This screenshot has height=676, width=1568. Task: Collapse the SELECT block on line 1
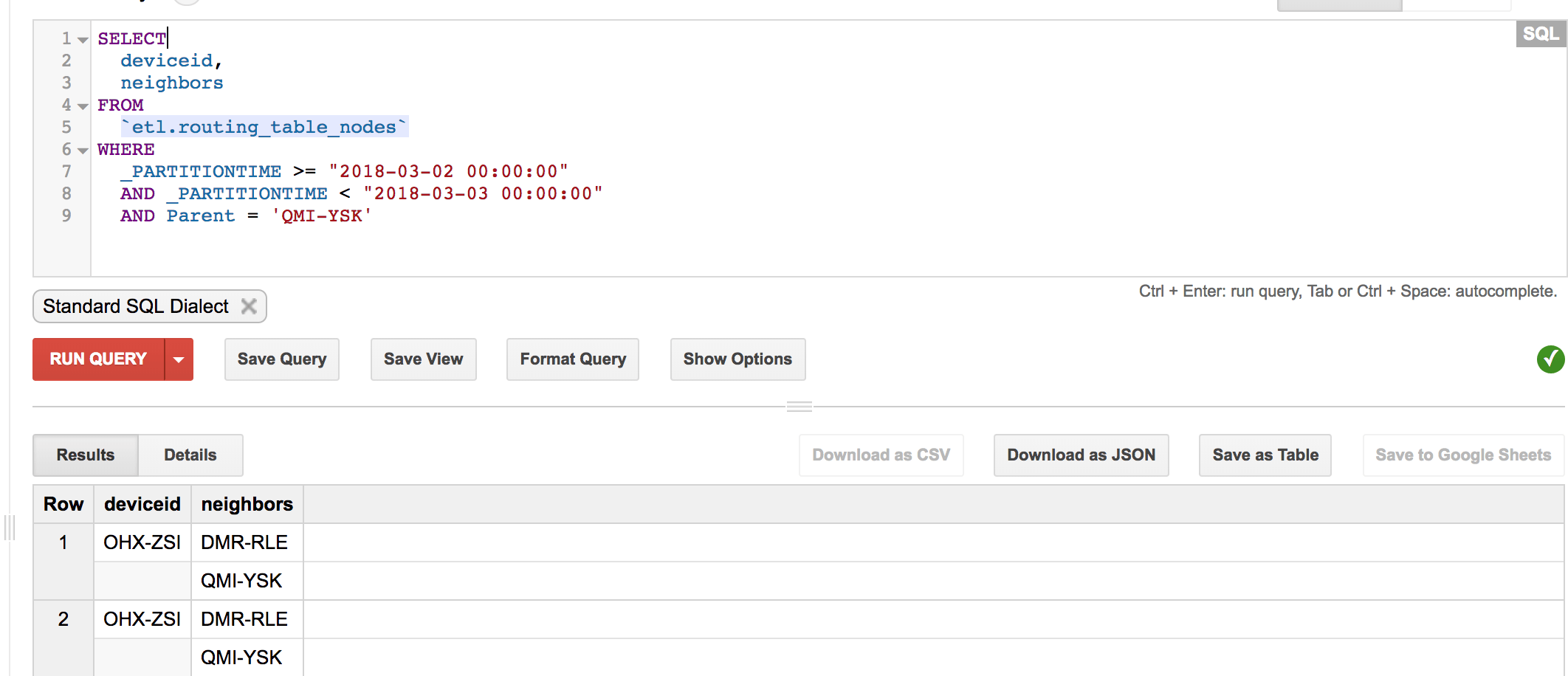(83, 40)
